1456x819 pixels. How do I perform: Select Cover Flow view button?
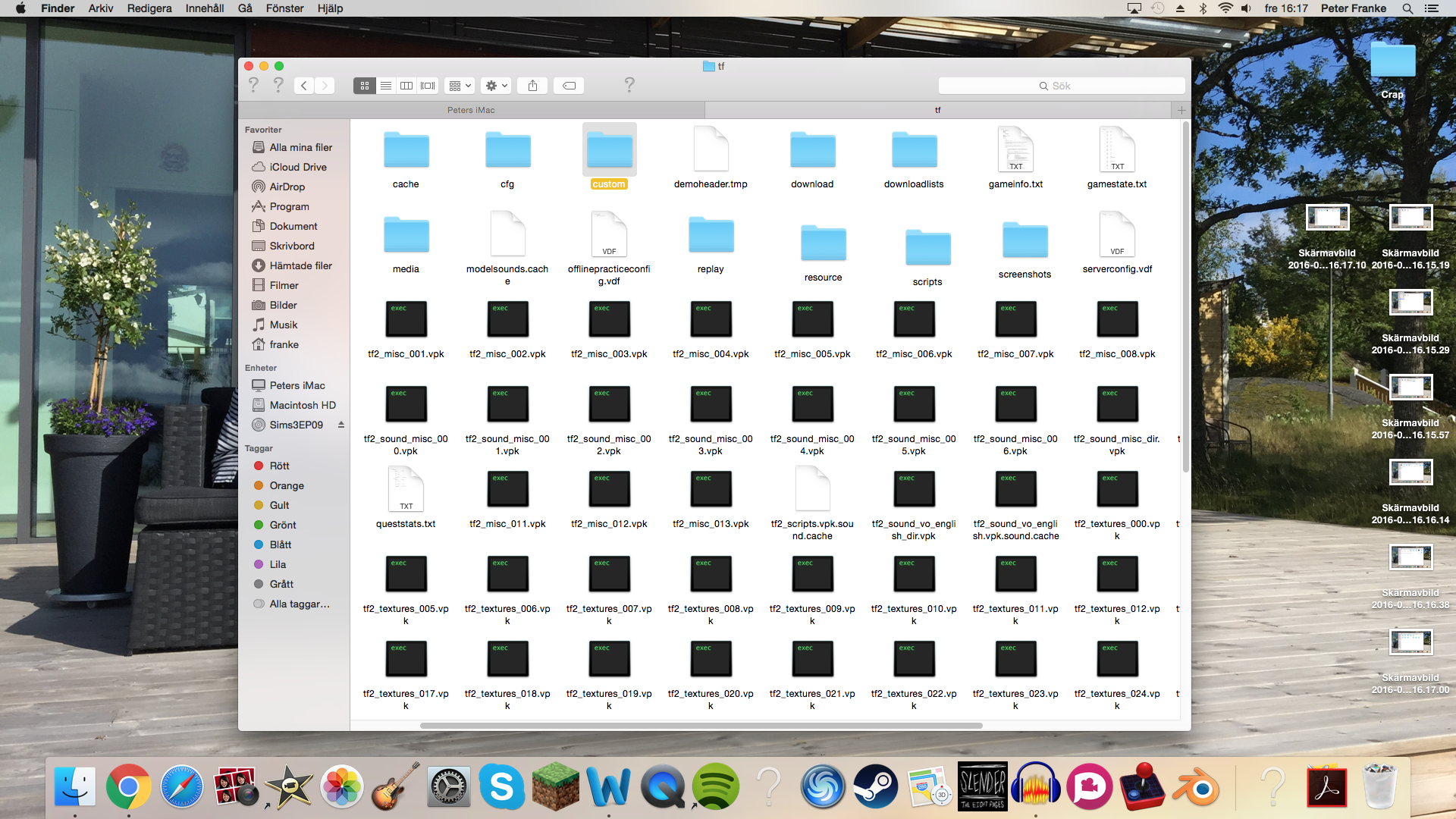(428, 86)
